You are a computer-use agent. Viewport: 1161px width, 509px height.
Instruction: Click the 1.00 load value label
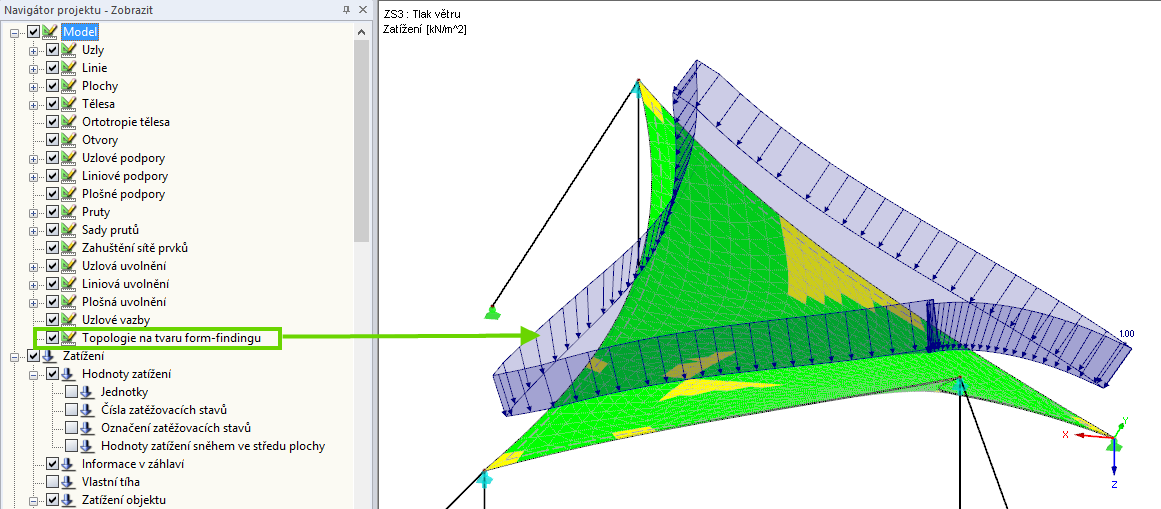click(x=1126, y=334)
